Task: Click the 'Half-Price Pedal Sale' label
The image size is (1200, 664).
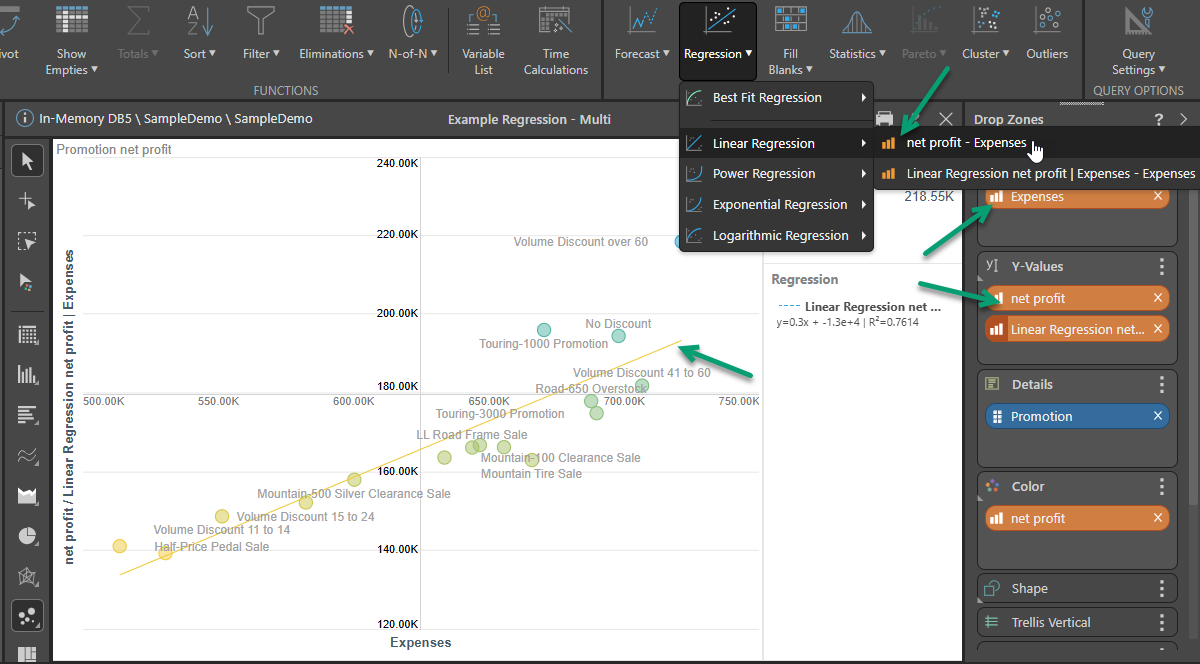Action: [x=211, y=547]
